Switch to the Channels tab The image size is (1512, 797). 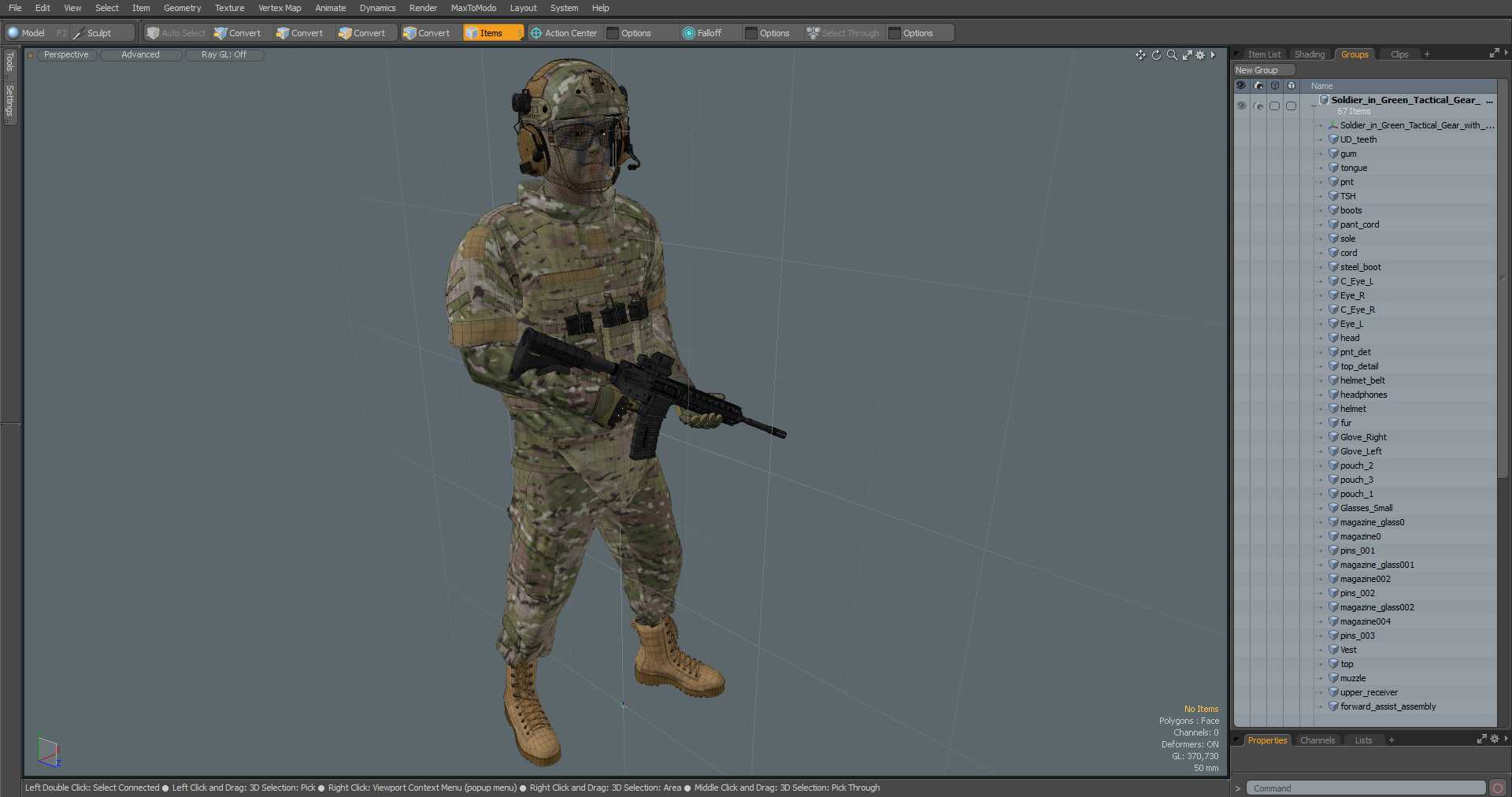1317,740
